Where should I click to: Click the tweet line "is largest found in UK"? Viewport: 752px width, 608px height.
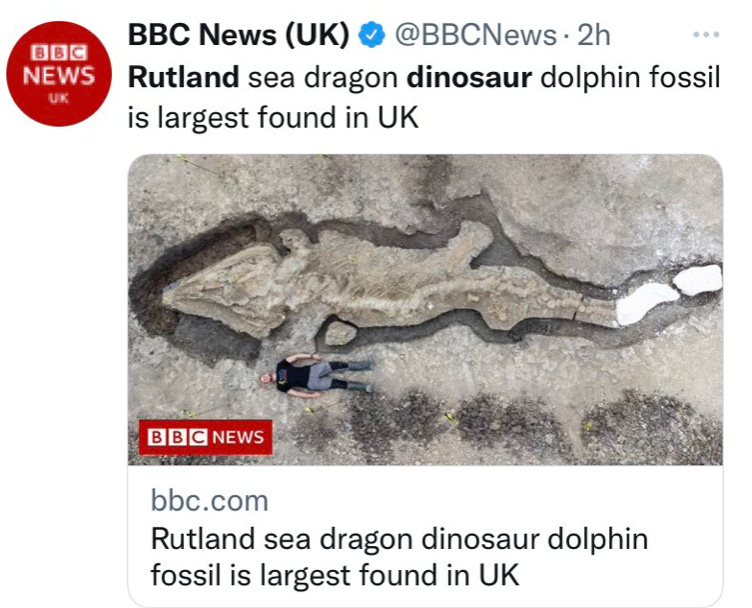[273, 117]
